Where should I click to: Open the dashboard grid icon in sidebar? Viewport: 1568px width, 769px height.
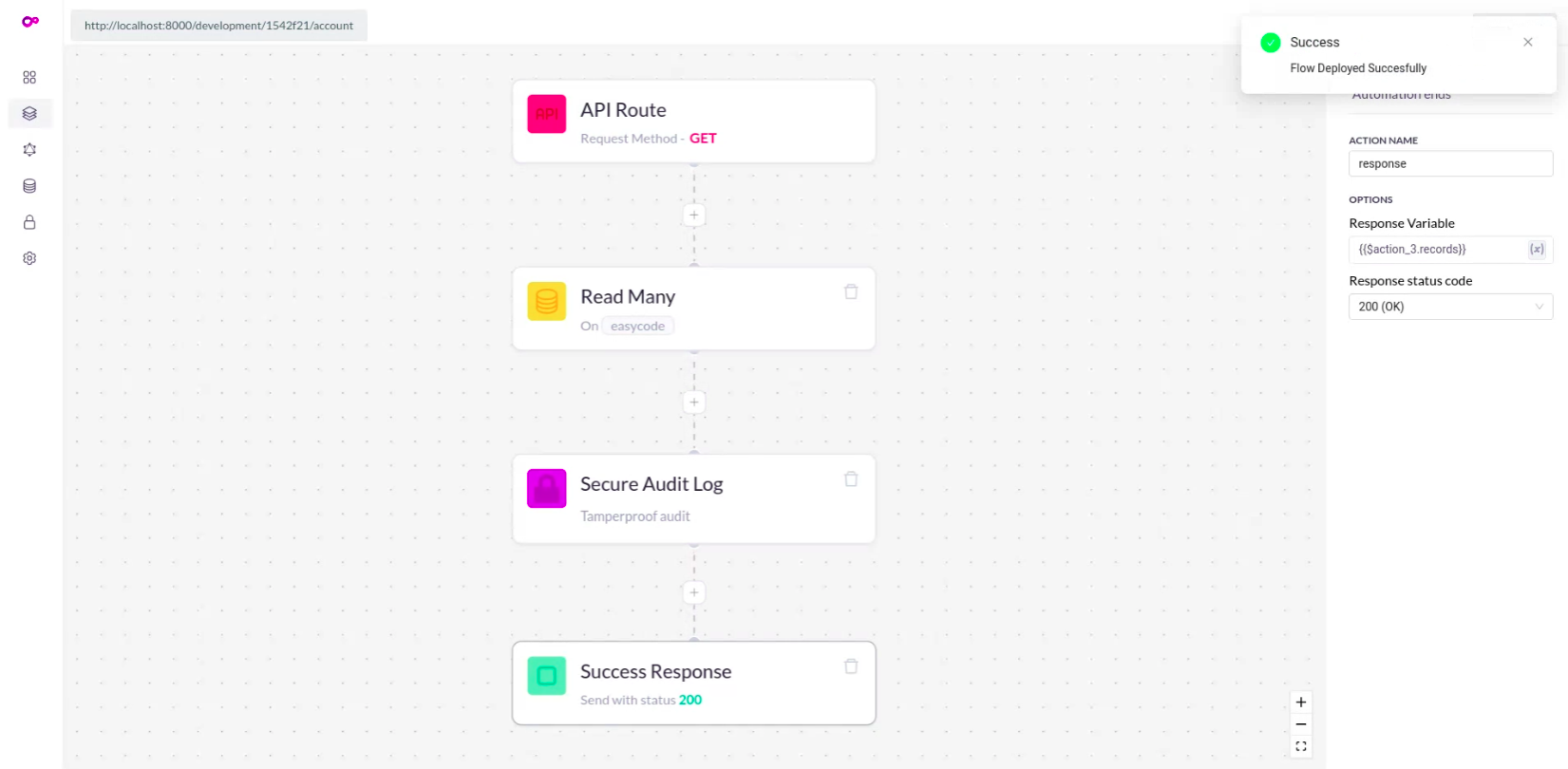coord(29,77)
